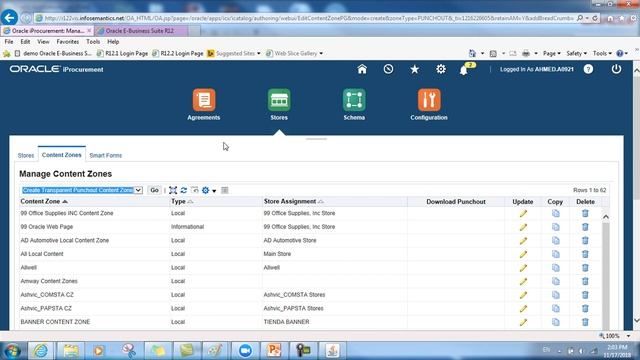The height and width of the screenshot is (360, 640).
Task: Click the browser Back arrow button
Action: tap(9, 18)
